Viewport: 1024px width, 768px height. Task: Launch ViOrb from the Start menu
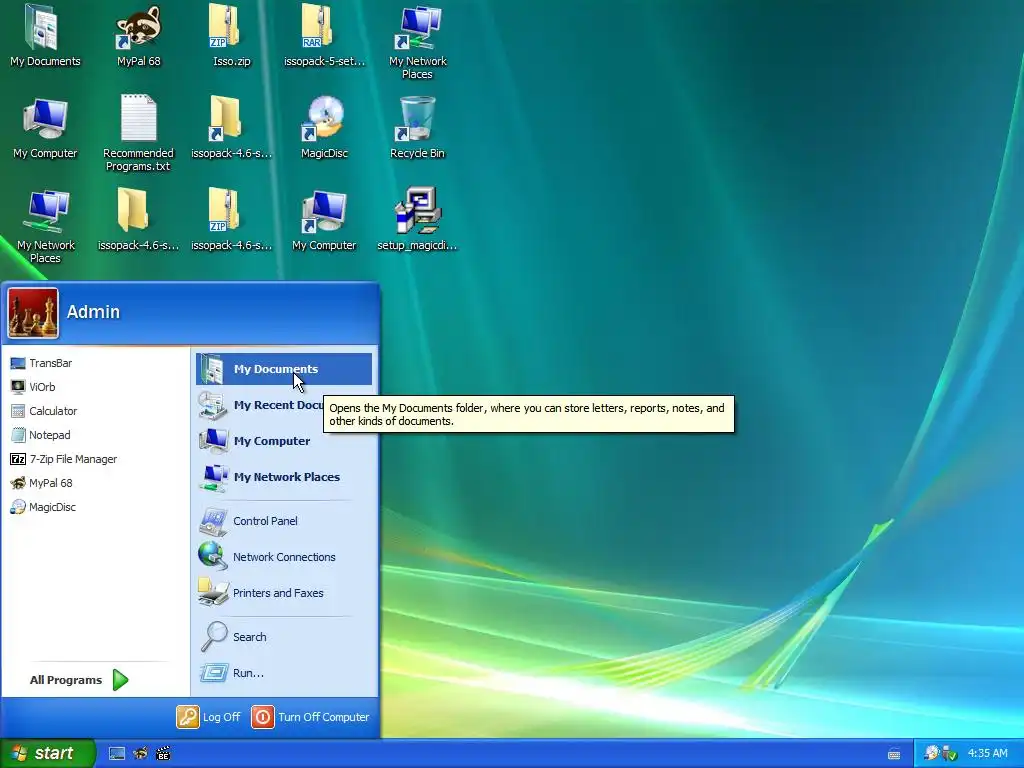tap(34, 387)
